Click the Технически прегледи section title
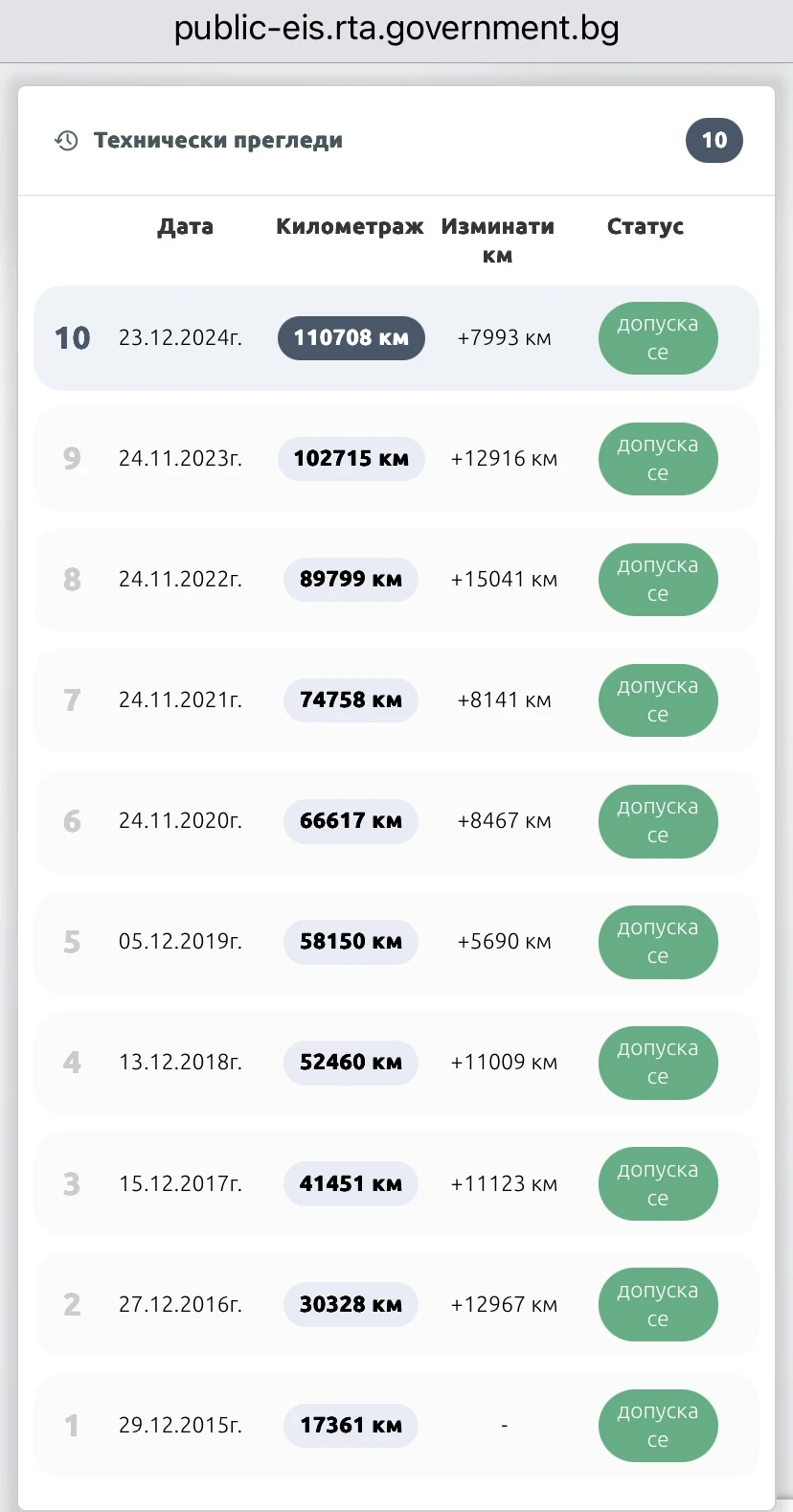 [218, 141]
